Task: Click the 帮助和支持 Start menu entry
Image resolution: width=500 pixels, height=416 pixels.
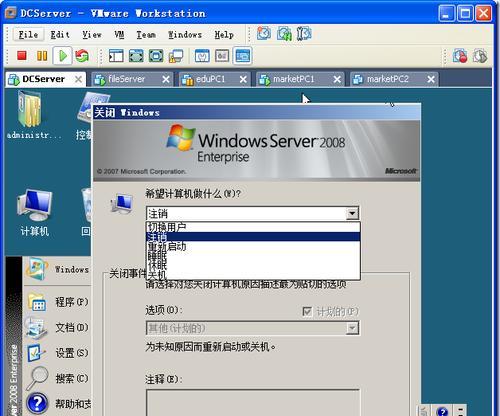Action: [58, 403]
